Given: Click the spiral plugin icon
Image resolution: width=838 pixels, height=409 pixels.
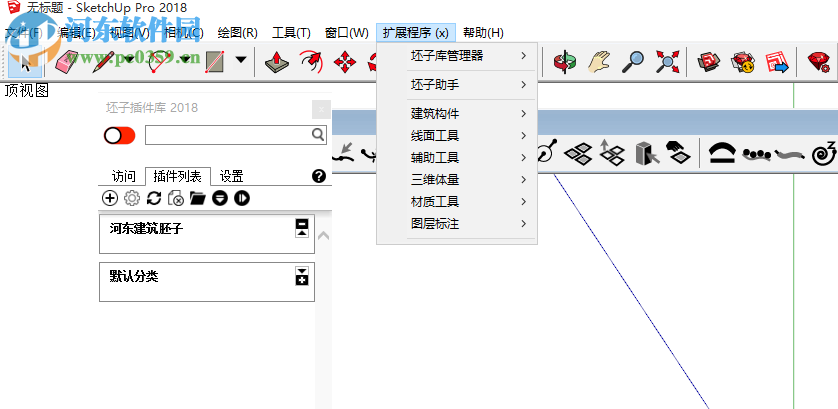Looking at the screenshot, I should [823, 153].
